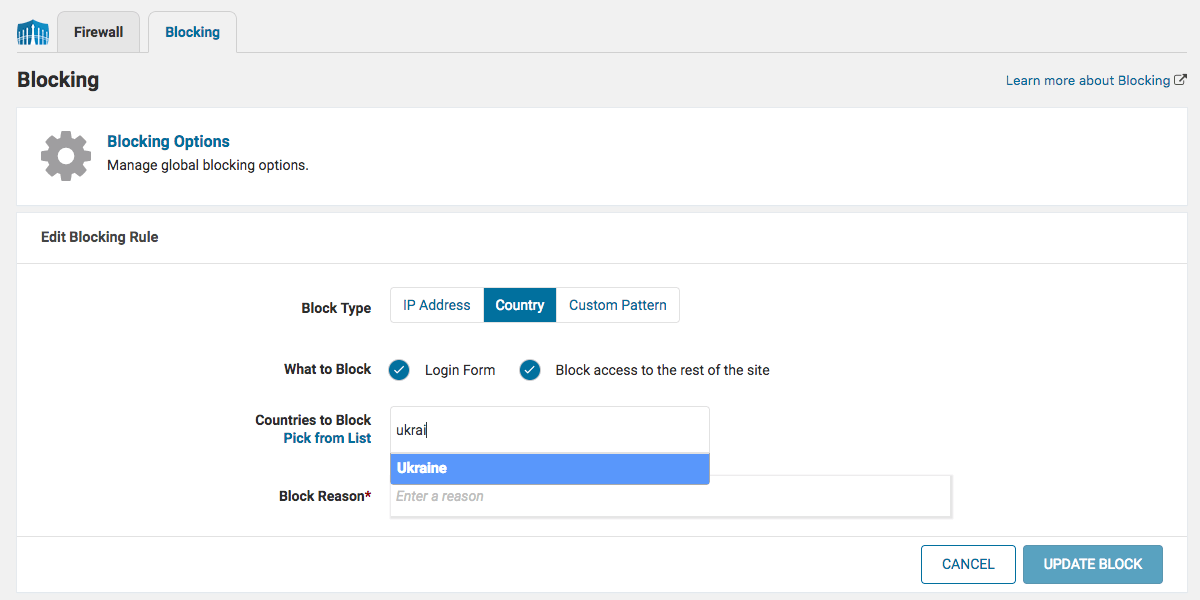This screenshot has width=1200, height=600.
Task: Choose IP Address block type
Action: [x=436, y=305]
